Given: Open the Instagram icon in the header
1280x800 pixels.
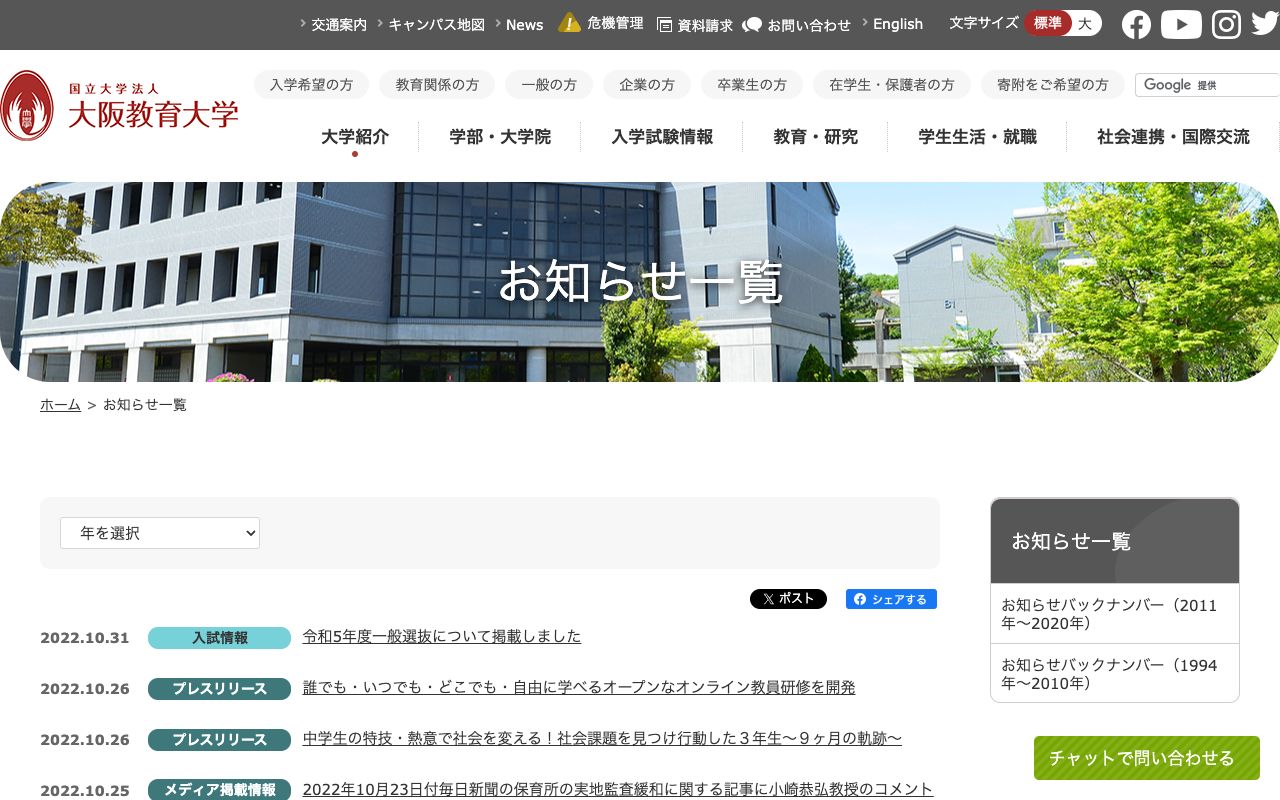Looking at the screenshot, I should click(x=1226, y=24).
